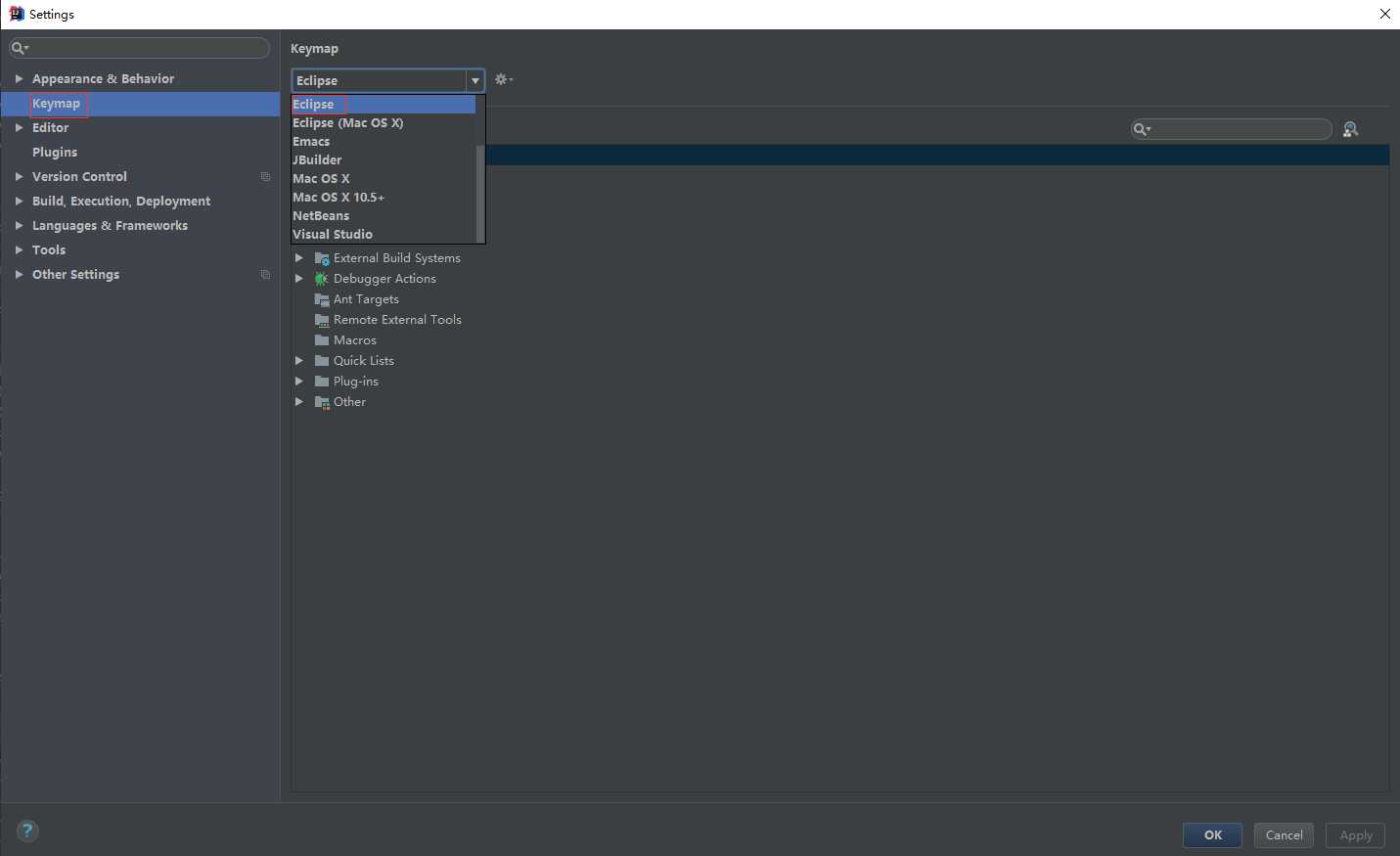The height and width of the screenshot is (856, 1400).
Task: Choose the JBuilder keymap option
Action: click(384, 159)
